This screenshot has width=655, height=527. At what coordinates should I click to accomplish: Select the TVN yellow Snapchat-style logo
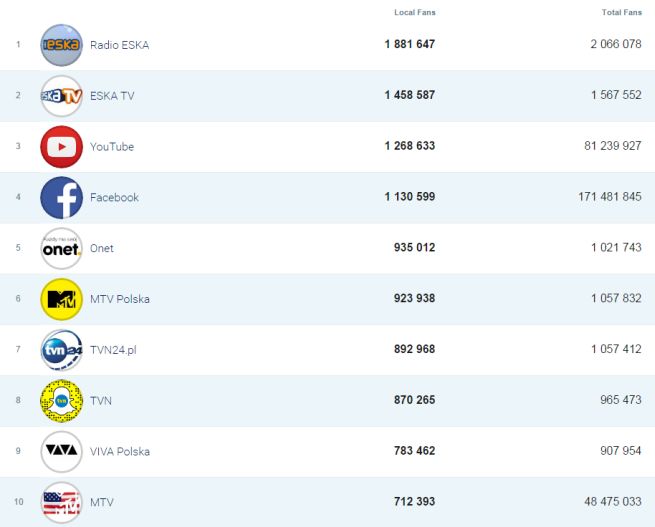click(61, 401)
